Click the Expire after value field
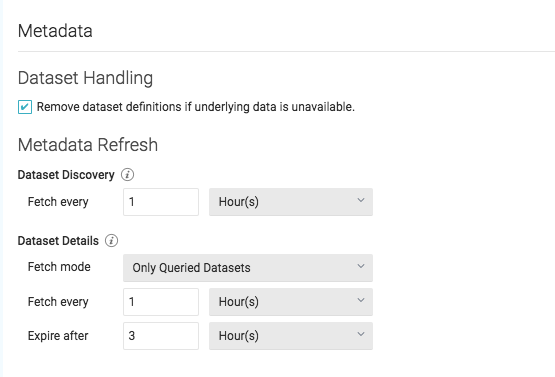This screenshot has height=377, width=555. coord(161,336)
